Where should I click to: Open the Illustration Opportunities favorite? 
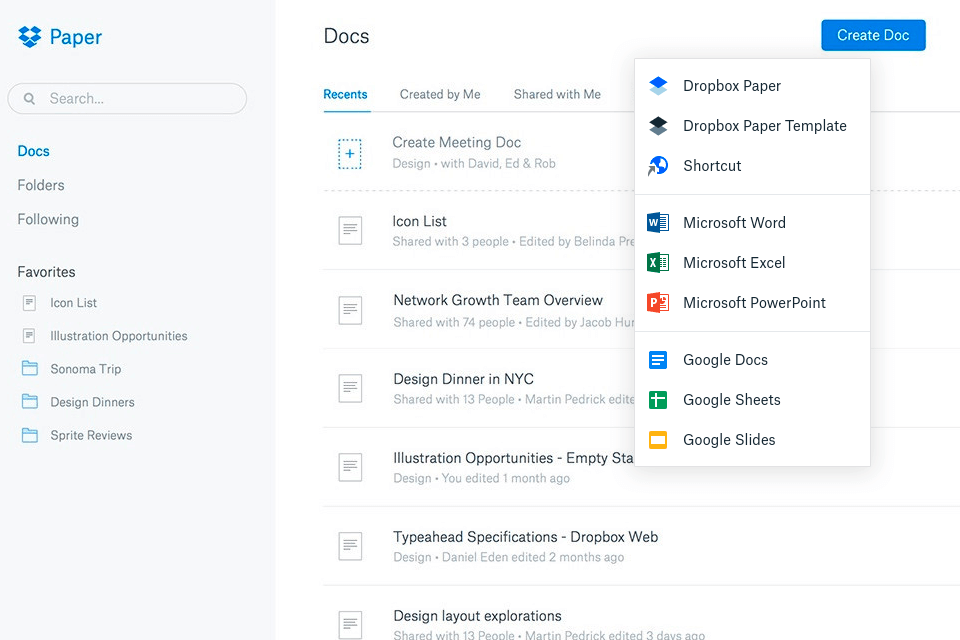[x=119, y=336]
